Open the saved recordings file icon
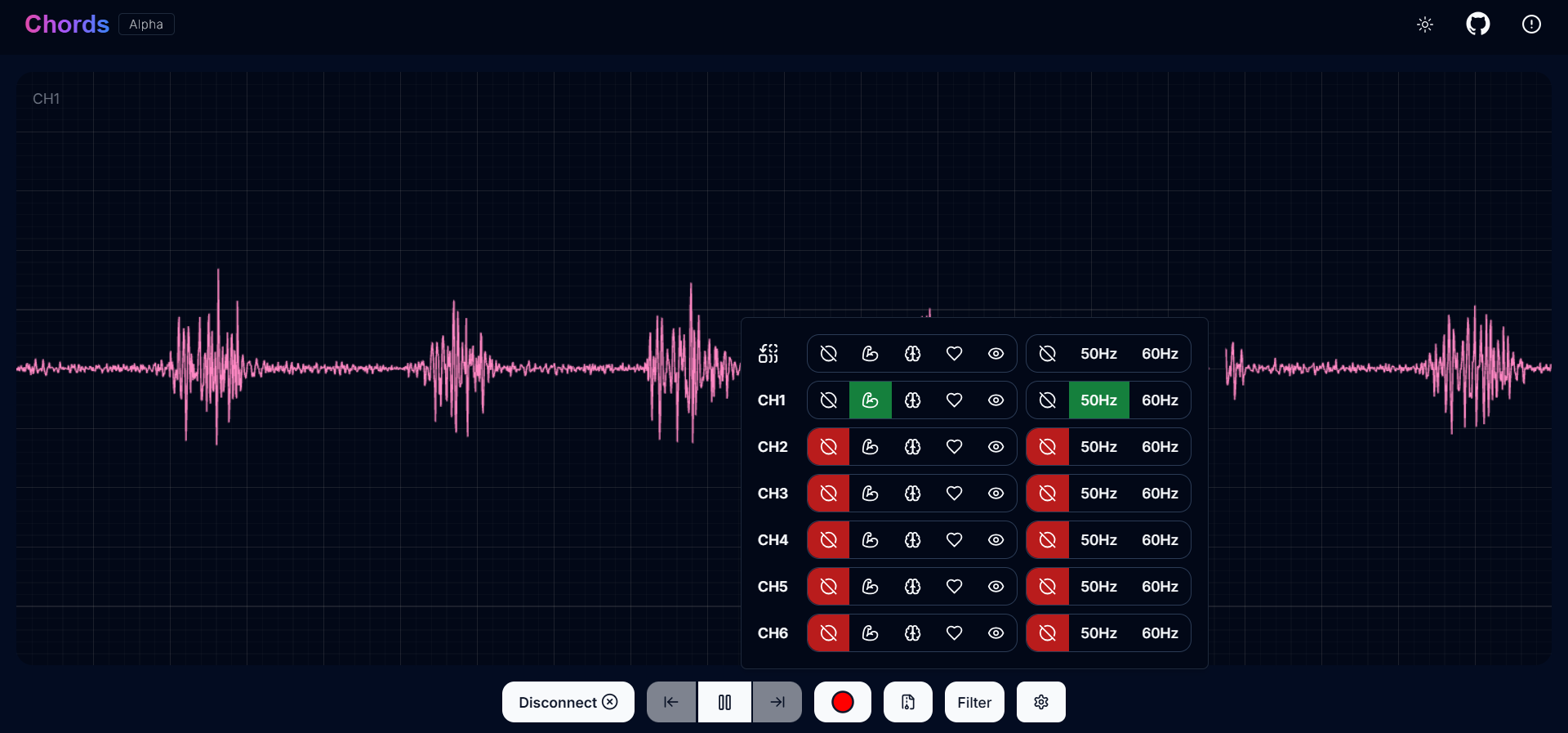 pos(908,702)
